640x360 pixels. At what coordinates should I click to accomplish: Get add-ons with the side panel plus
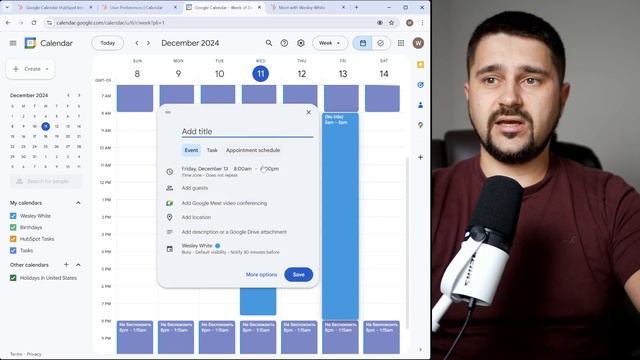[x=420, y=157]
